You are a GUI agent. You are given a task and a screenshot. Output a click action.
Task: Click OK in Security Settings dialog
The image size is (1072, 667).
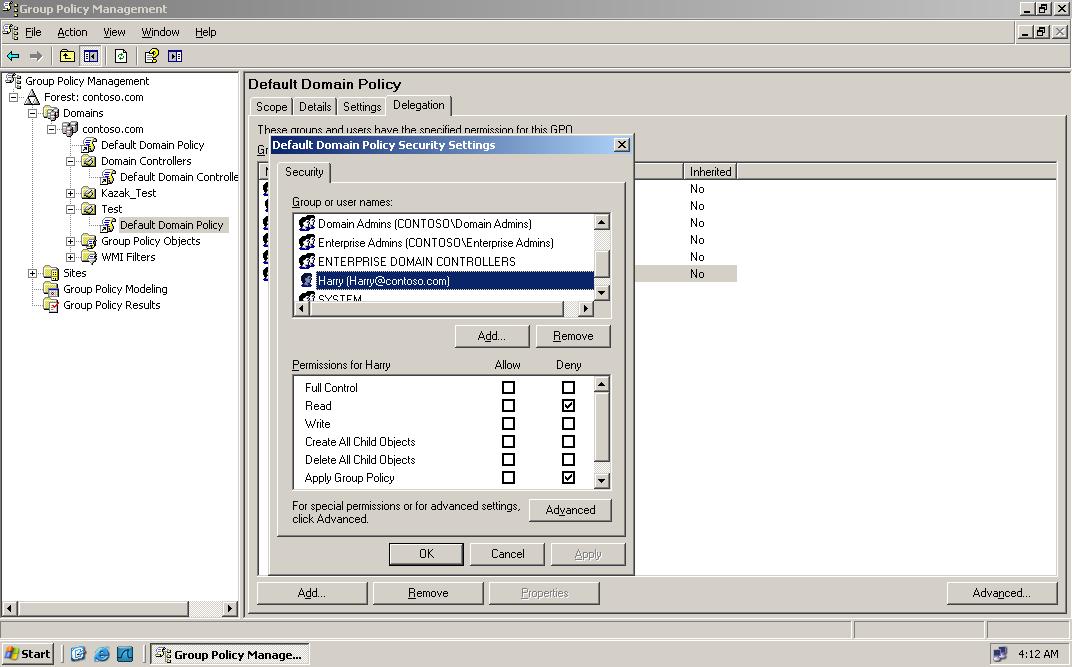pos(426,554)
